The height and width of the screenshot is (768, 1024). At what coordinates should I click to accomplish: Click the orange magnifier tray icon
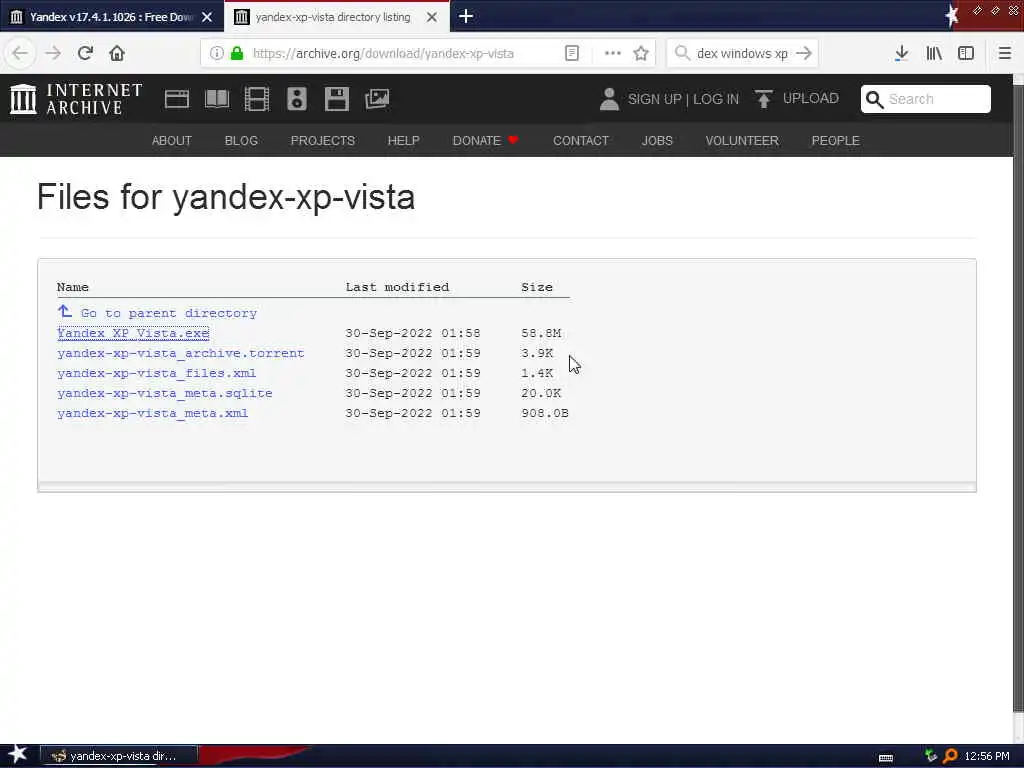point(950,756)
